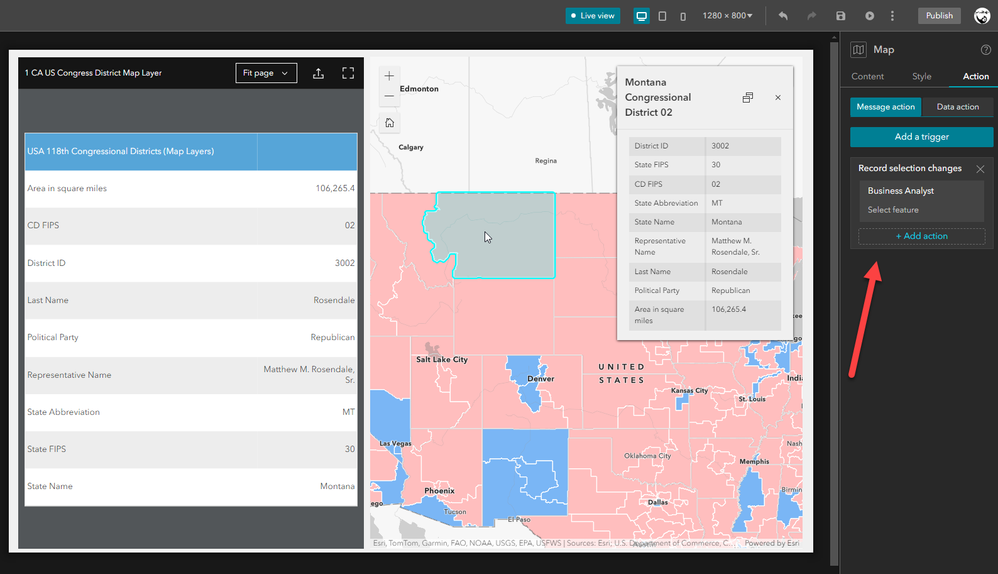This screenshot has height=574, width=998.
Task: Select tablet device preview icon
Action: (663, 16)
